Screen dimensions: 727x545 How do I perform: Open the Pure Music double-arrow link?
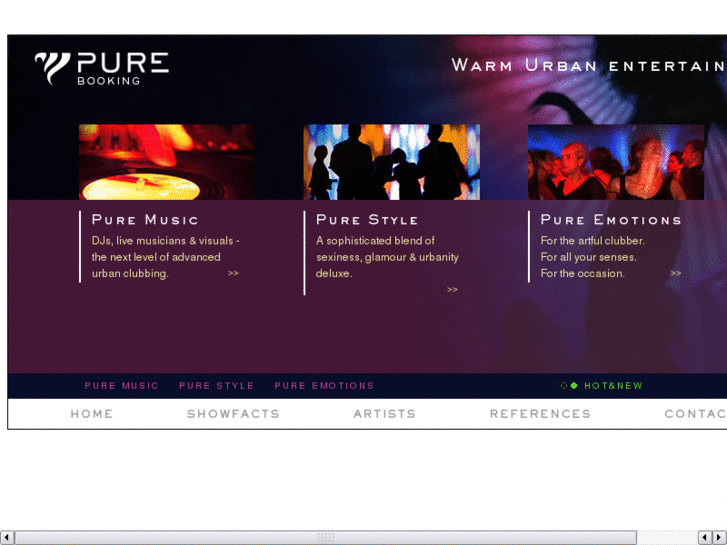[x=233, y=273]
